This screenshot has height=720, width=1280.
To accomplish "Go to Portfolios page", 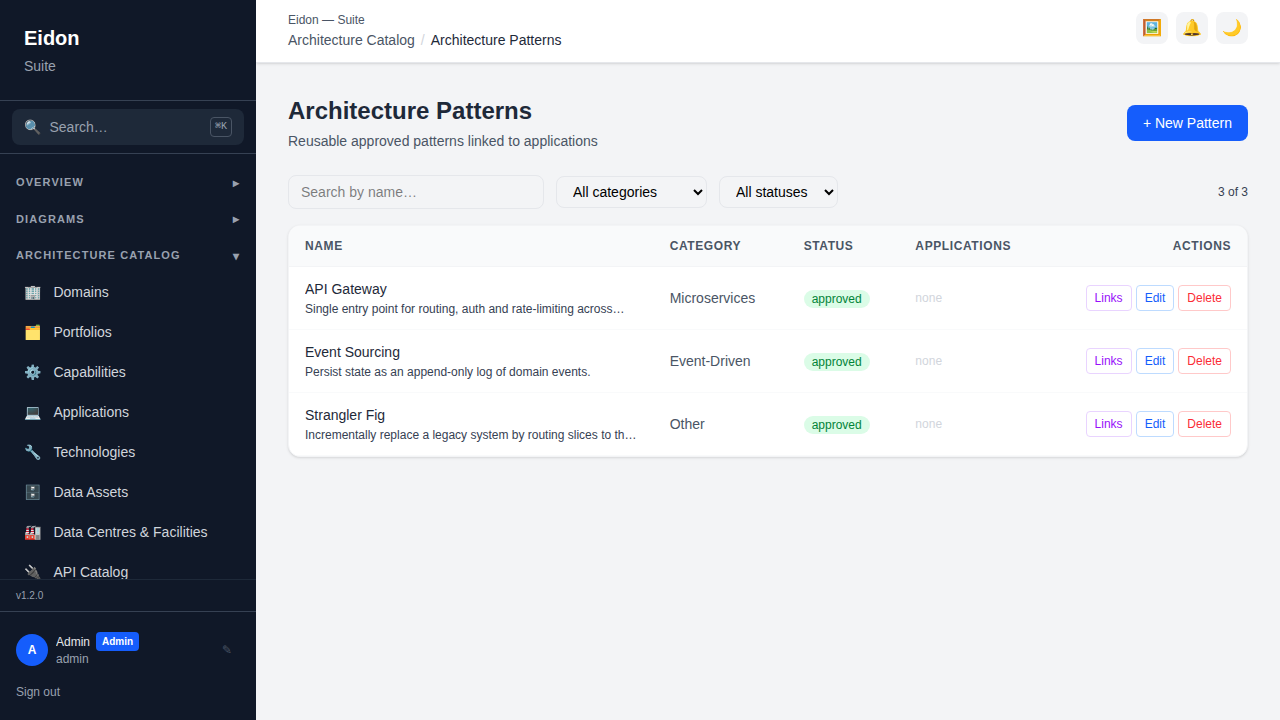I will [128, 332].
